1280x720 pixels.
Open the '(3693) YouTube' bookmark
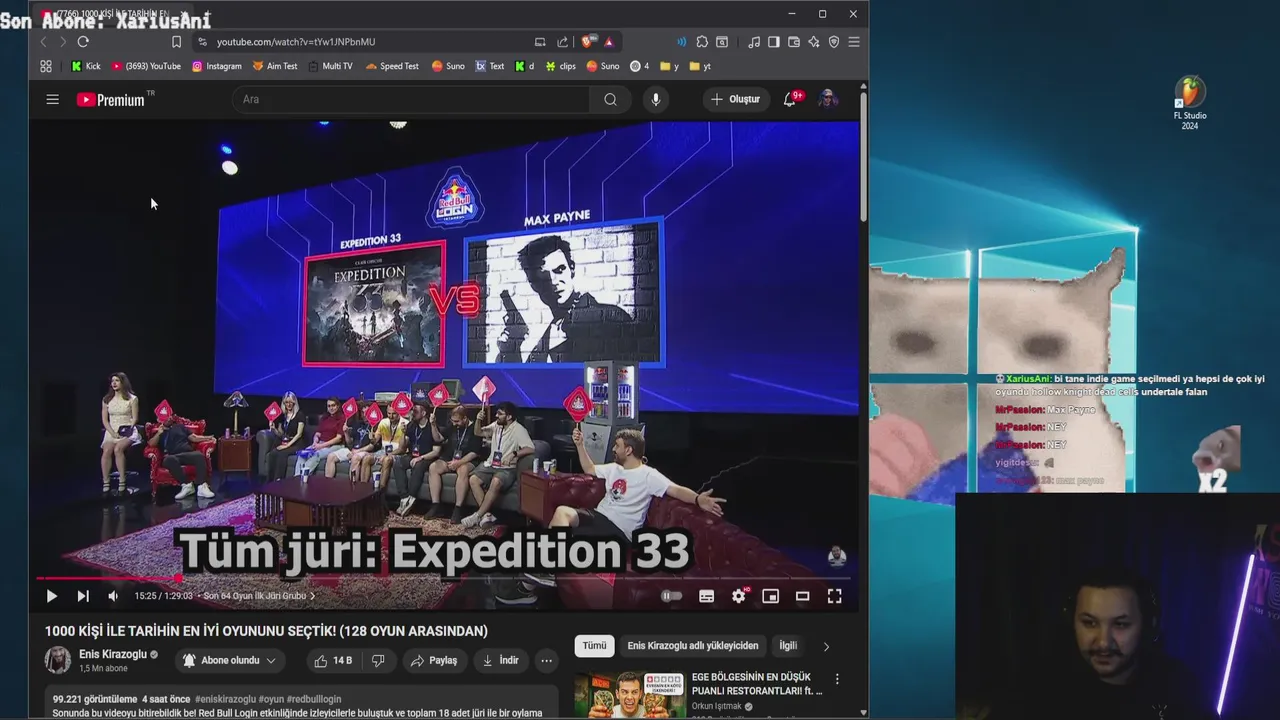146,66
